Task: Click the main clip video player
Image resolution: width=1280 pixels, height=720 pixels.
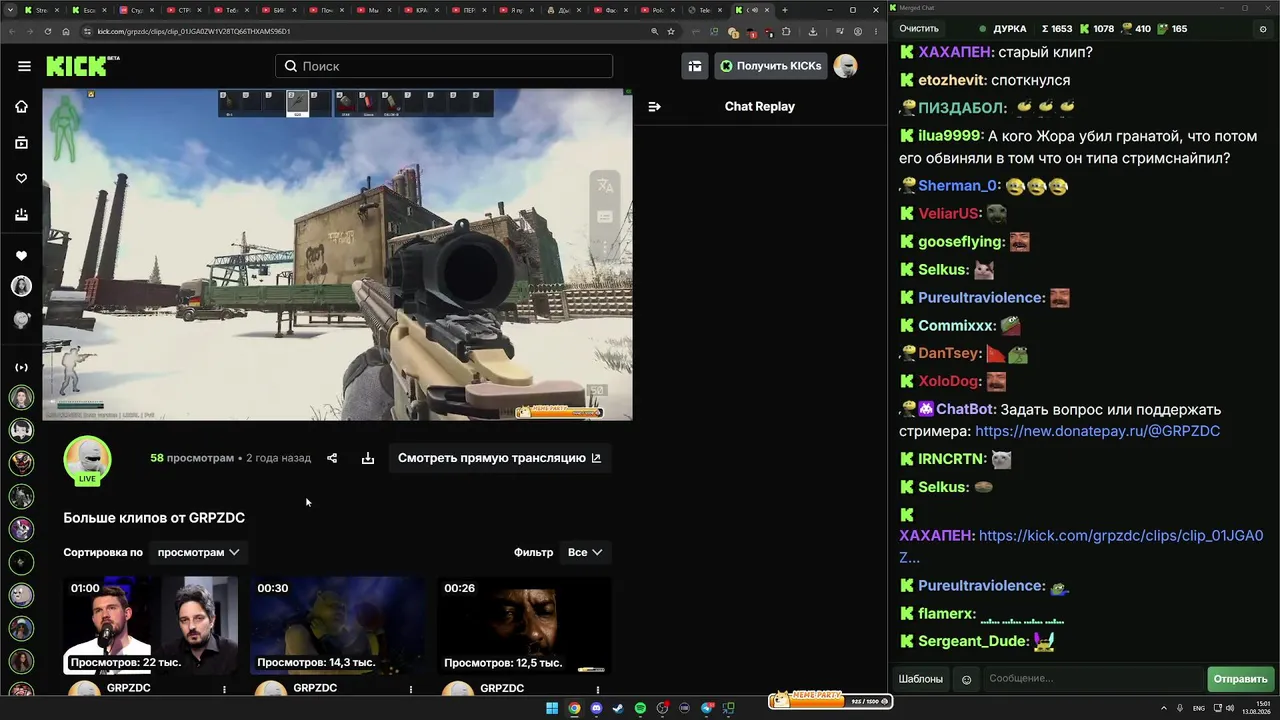Action: (x=337, y=255)
